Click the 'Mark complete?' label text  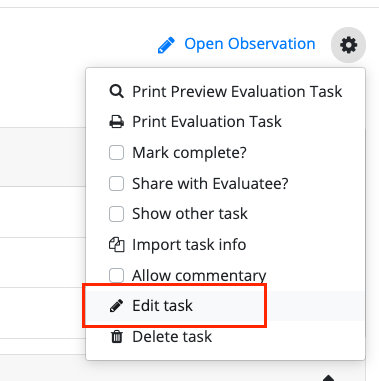coord(189,153)
